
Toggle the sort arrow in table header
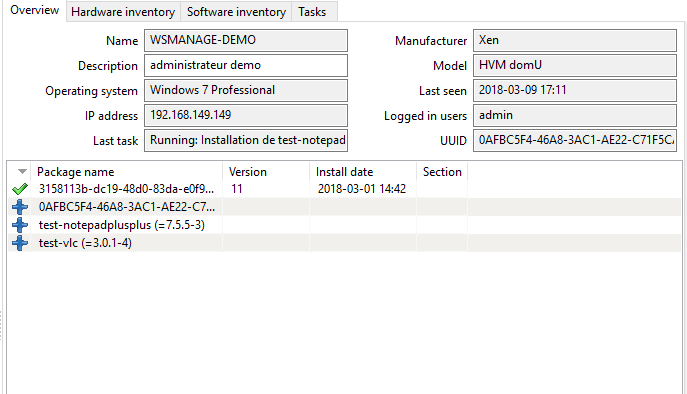click(x=22, y=172)
